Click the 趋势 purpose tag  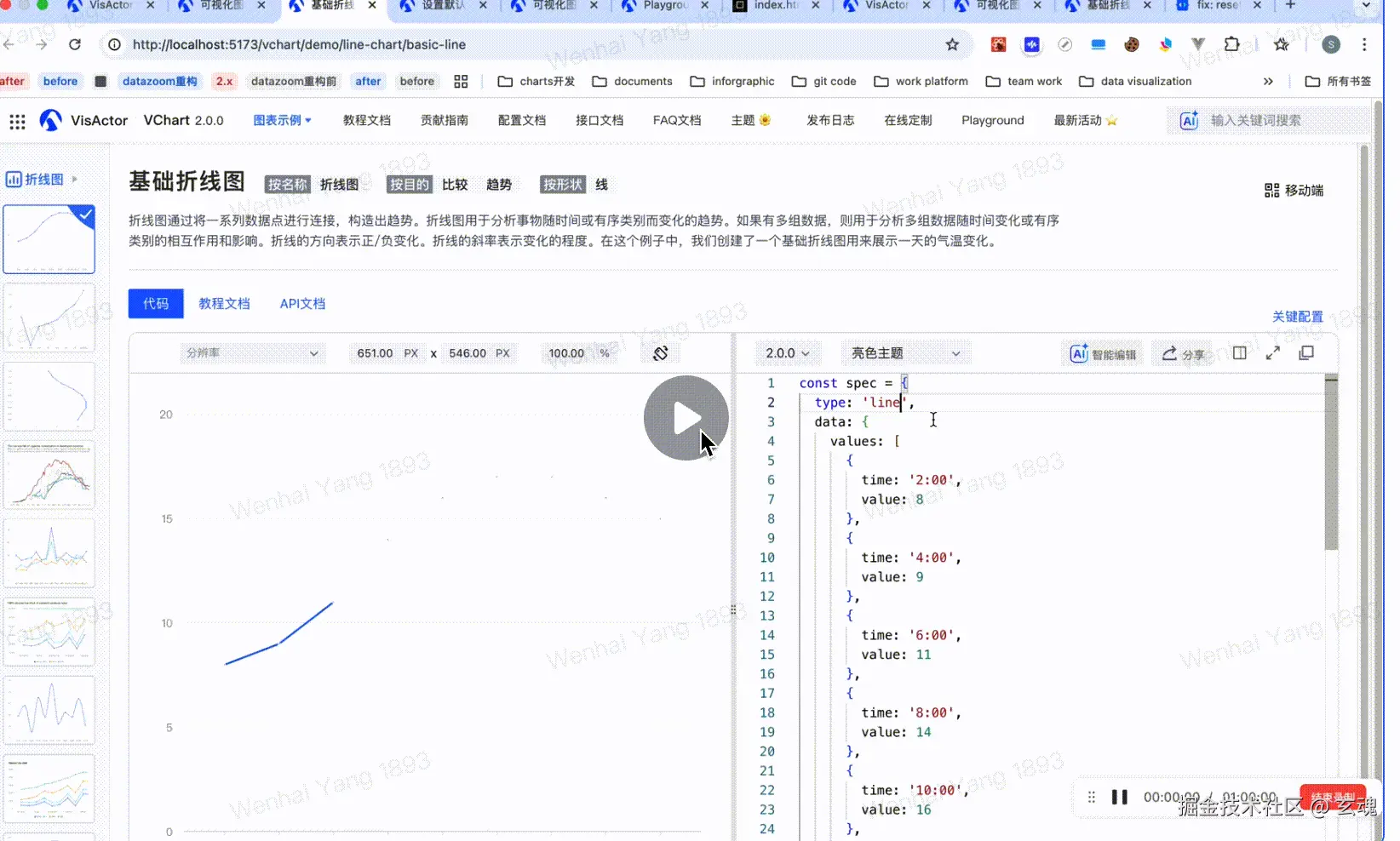499,185
